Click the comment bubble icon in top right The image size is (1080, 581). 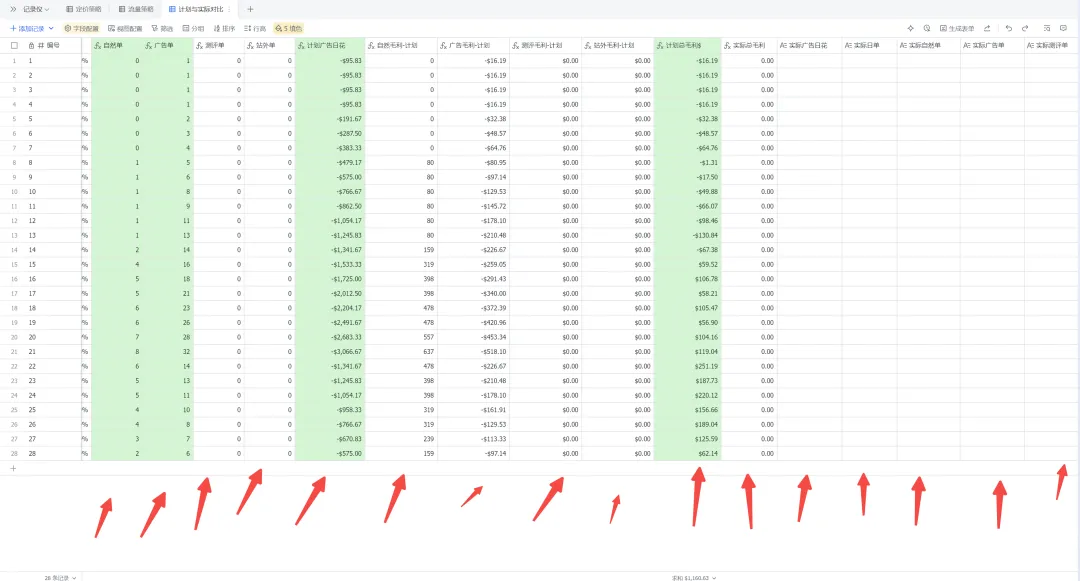[1063, 28]
